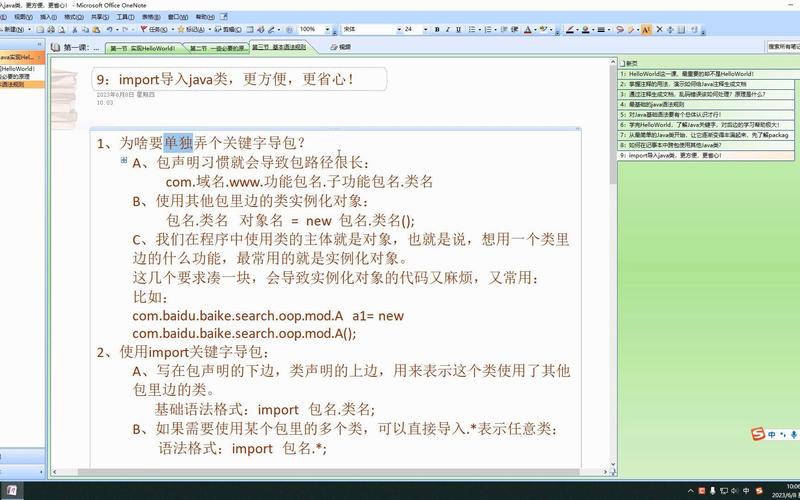Apply the text highlighter color

543,29
